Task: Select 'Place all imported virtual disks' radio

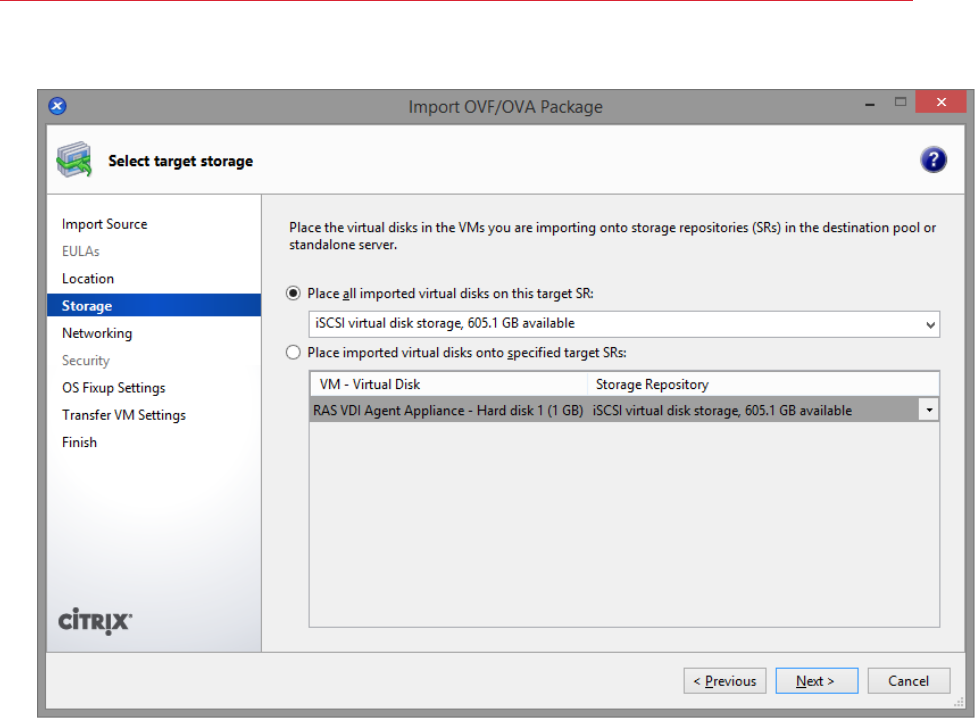Action: (x=293, y=293)
